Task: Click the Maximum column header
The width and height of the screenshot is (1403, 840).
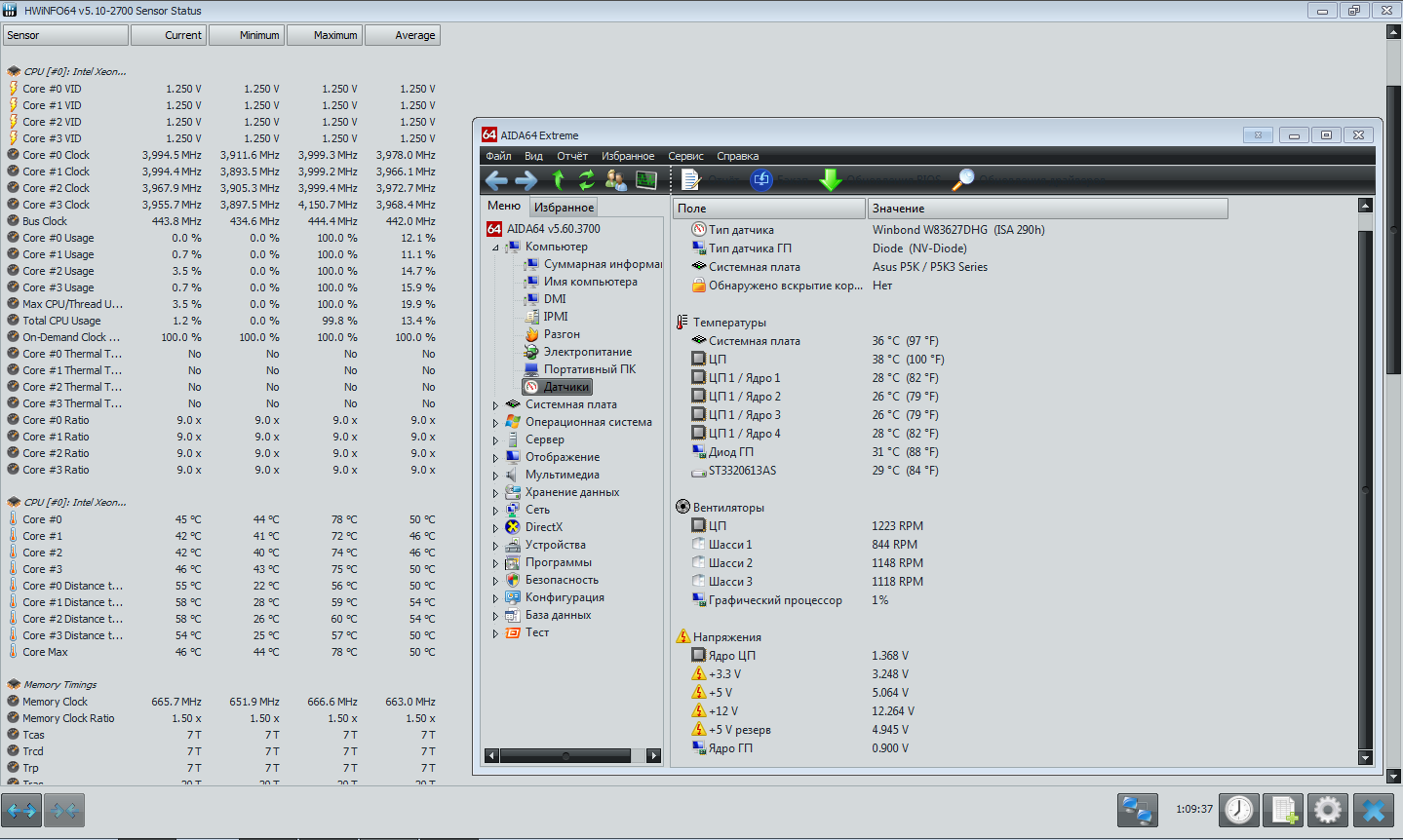Action: click(x=324, y=35)
